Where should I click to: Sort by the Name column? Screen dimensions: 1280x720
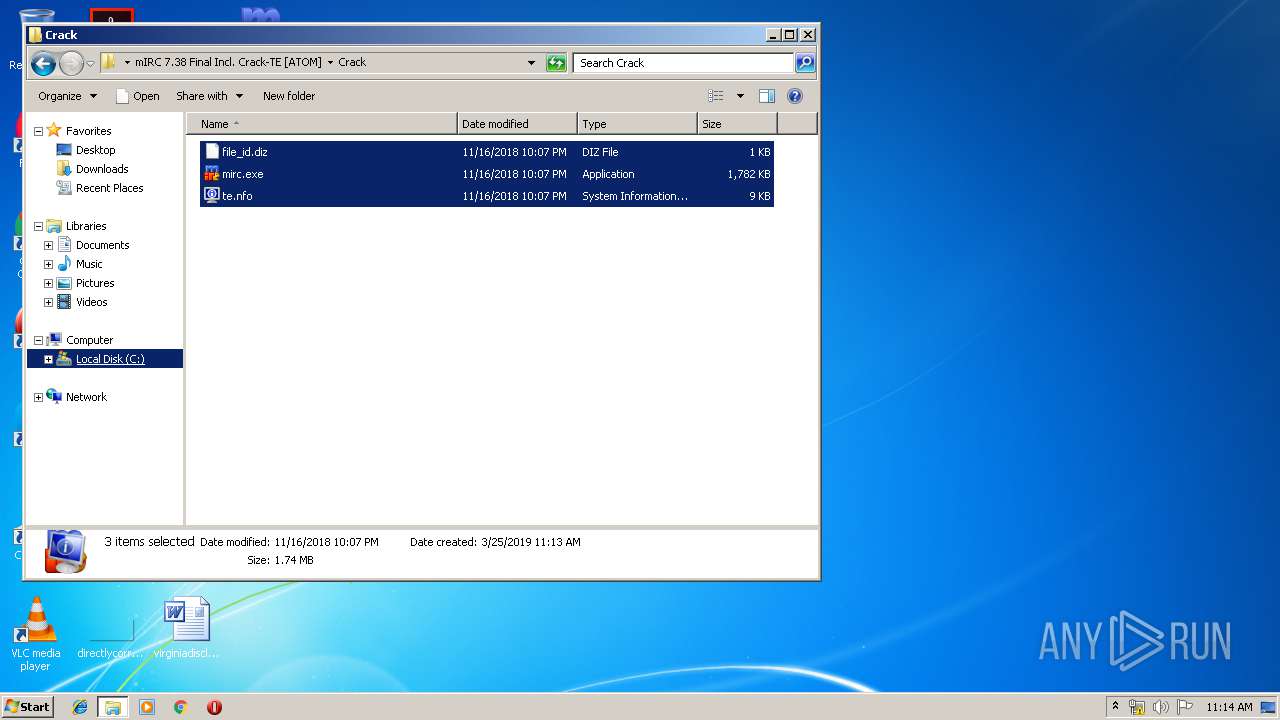point(322,124)
